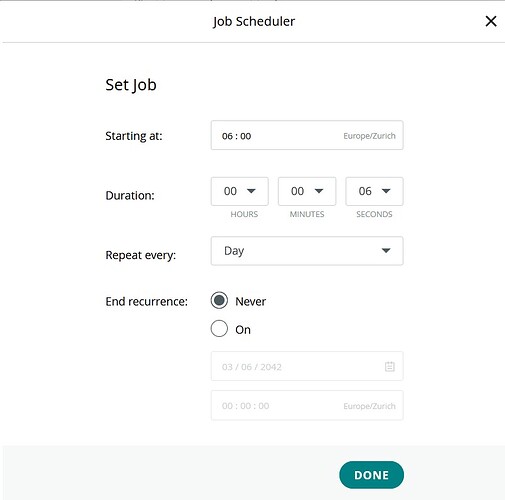Click the seconds dropdown arrow in Duration
Viewport: 505px width, 500px height.
coord(386,191)
